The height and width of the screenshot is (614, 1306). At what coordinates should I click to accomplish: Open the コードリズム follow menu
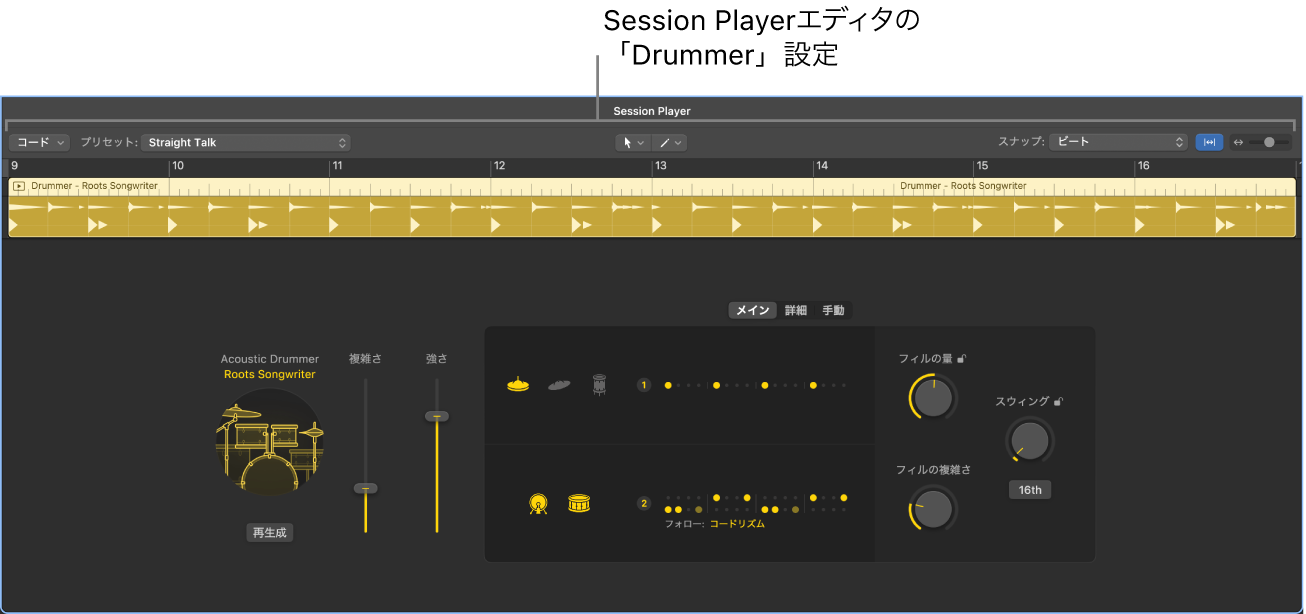coord(737,523)
